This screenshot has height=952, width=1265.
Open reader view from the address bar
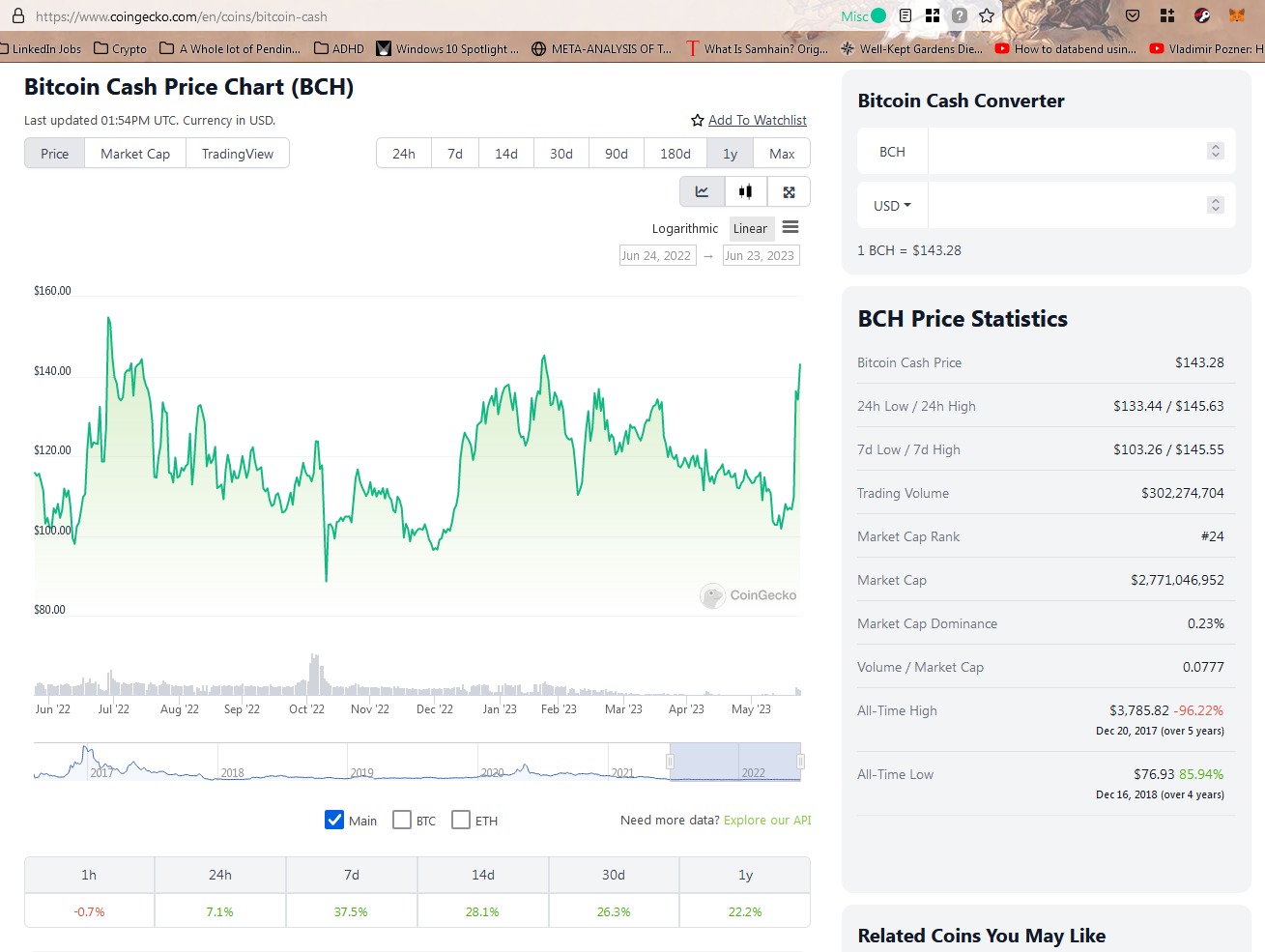tap(906, 15)
